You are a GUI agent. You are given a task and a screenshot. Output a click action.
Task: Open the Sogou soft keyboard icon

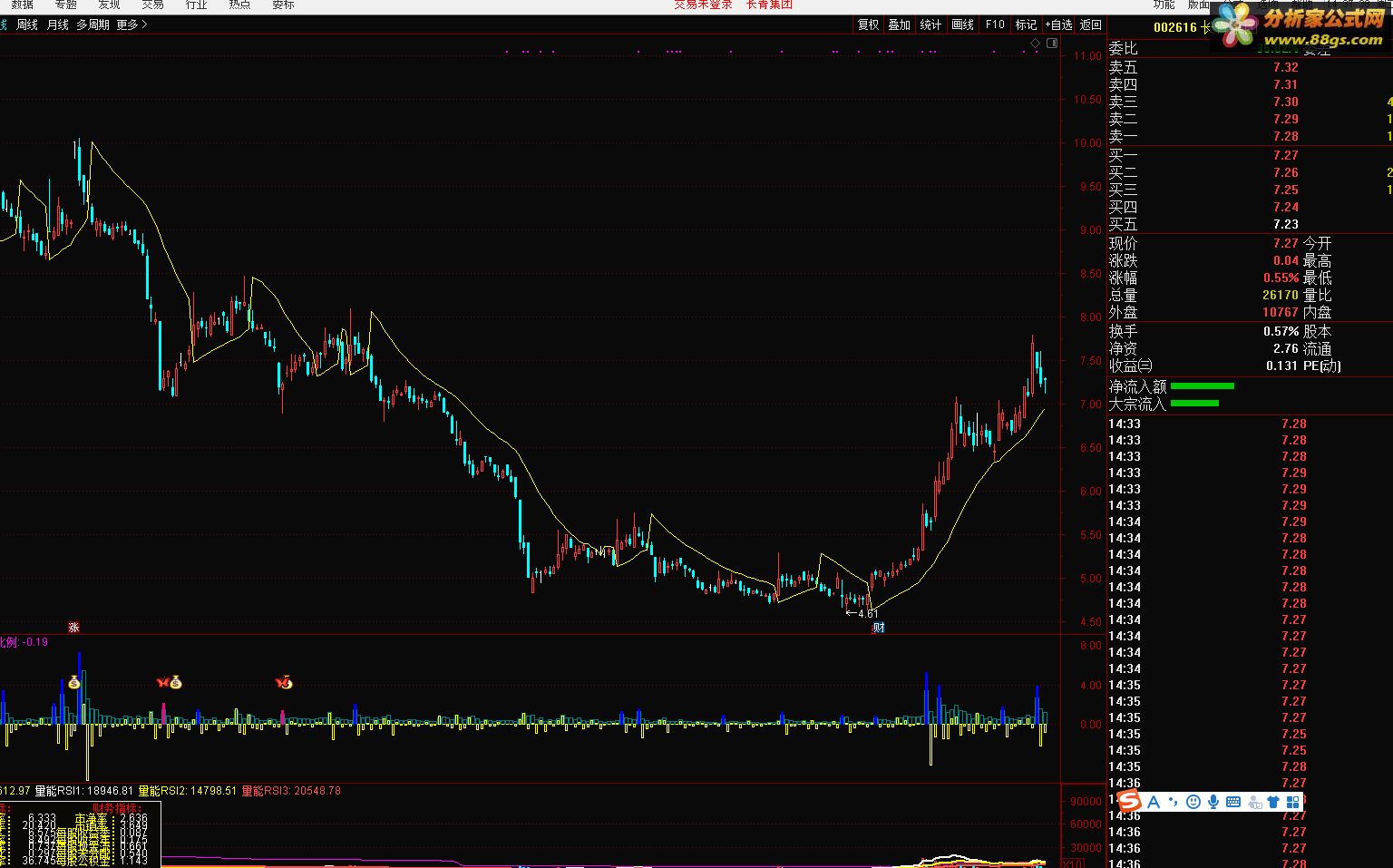[x=1233, y=802]
